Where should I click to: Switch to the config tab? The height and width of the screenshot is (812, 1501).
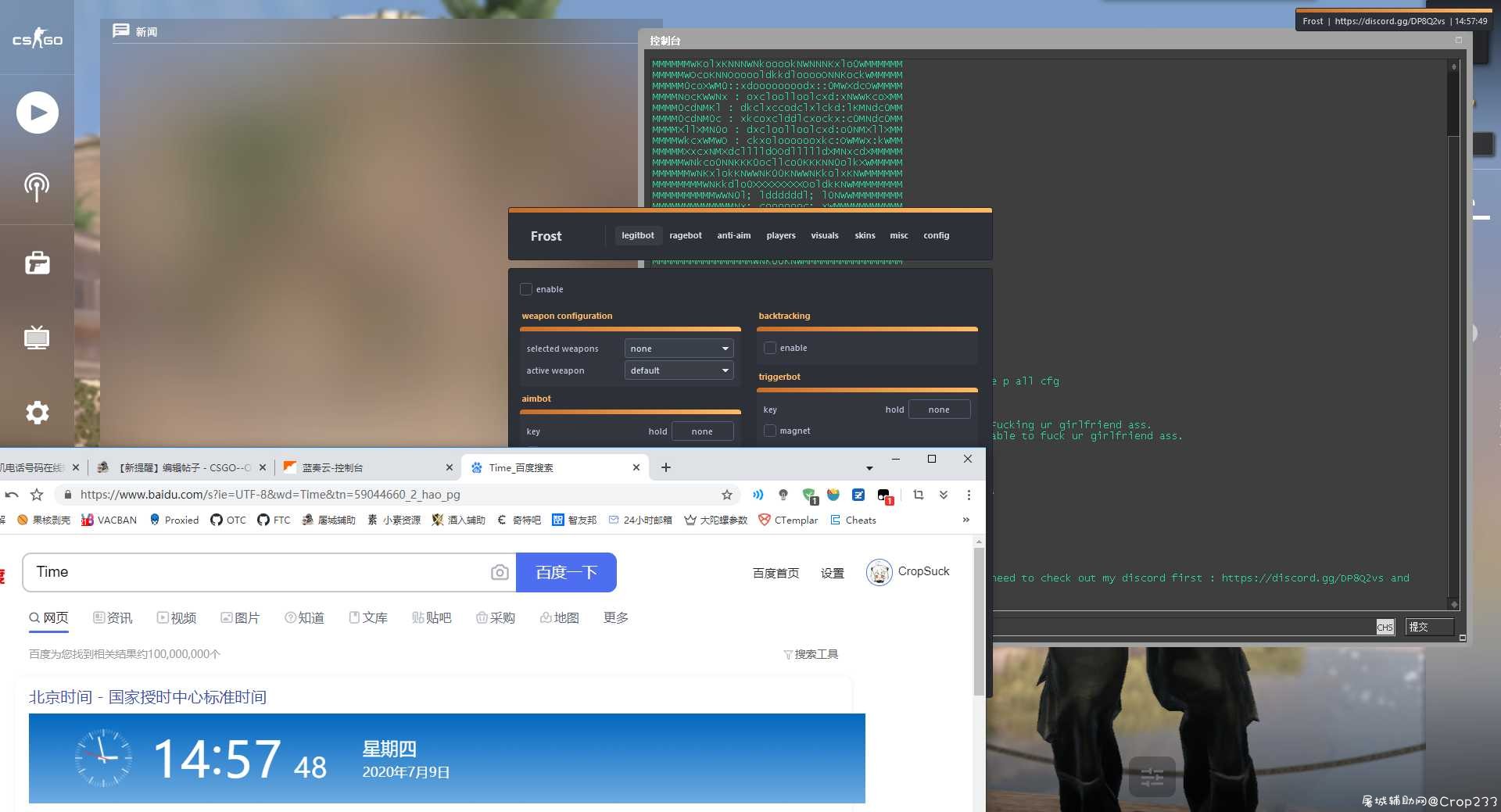coord(937,235)
